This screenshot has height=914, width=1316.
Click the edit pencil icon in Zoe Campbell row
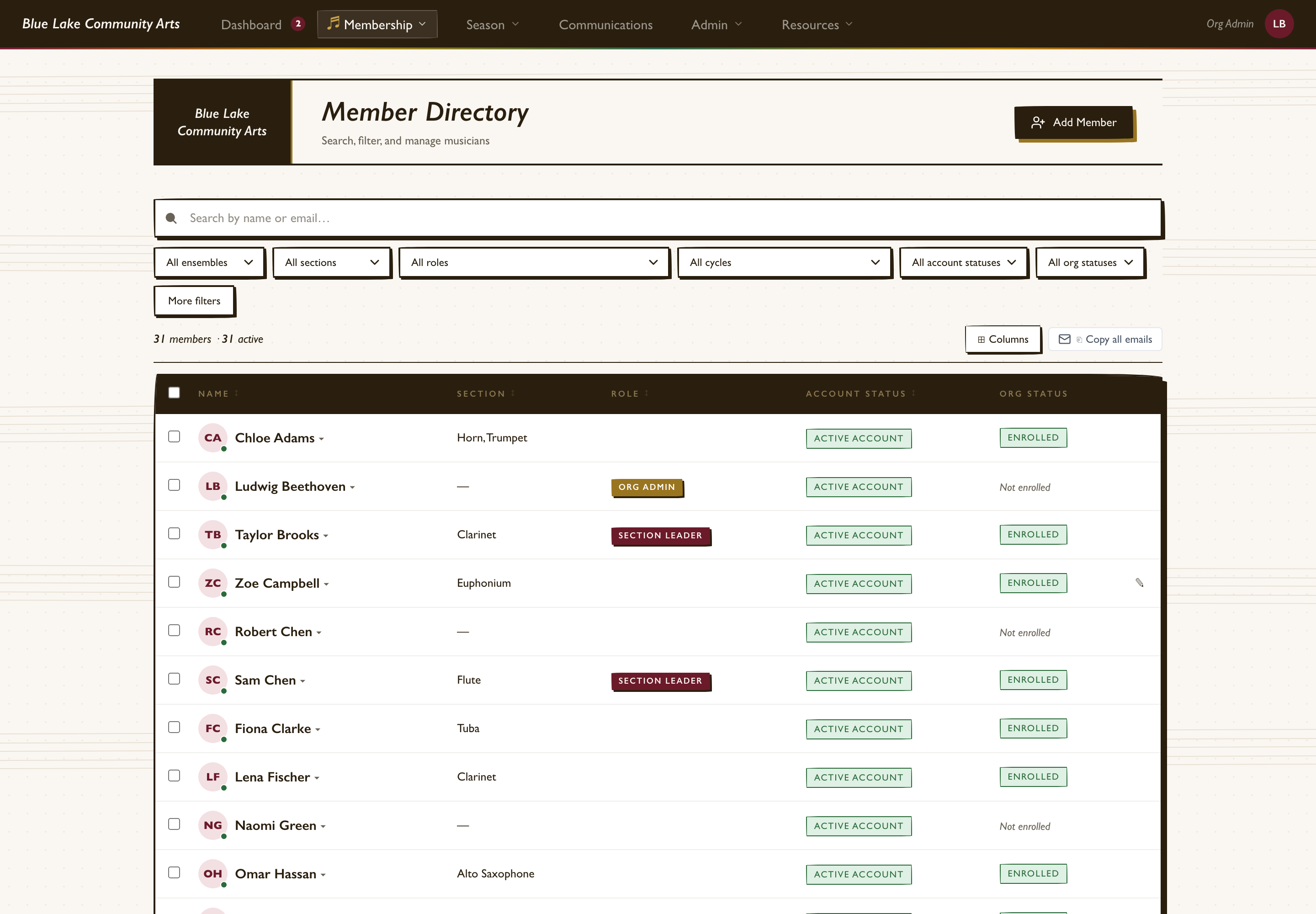1139,582
